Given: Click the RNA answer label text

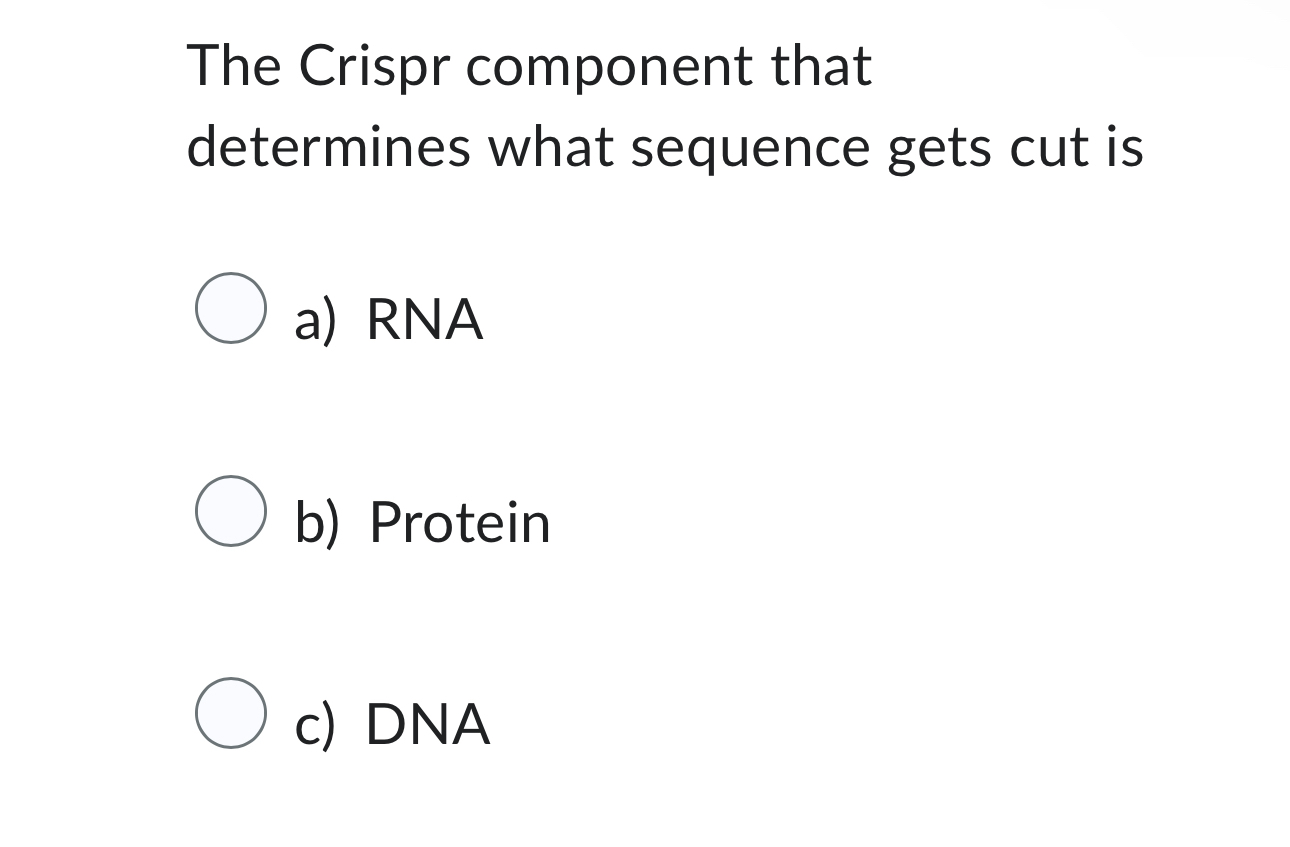Looking at the screenshot, I should pyautogui.click(x=424, y=320).
